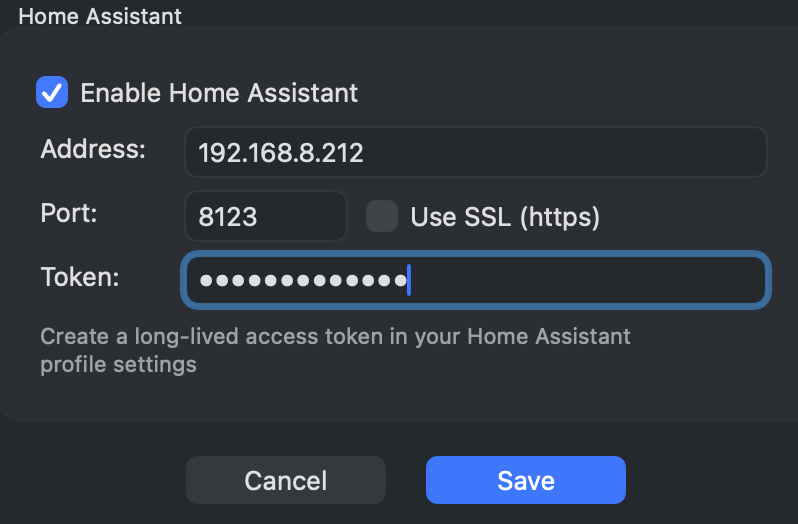This screenshot has height=524, width=798.
Task: Save the Home Assistant settings
Action: pos(525,481)
